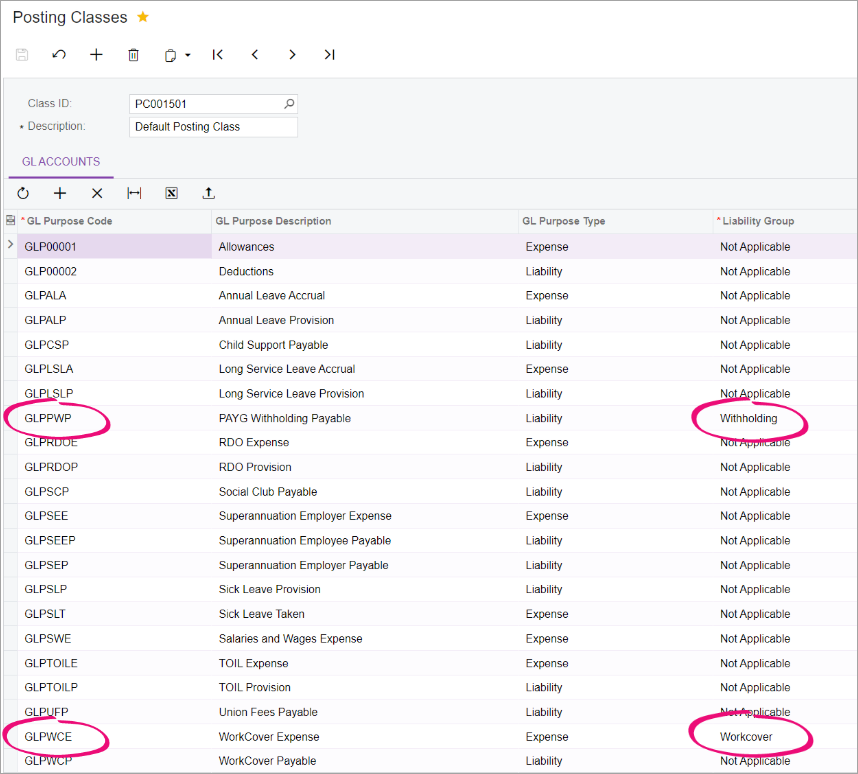Open the Class ID lookup magnifier
This screenshot has width=858, height=774.
click(x=288, y=104)
